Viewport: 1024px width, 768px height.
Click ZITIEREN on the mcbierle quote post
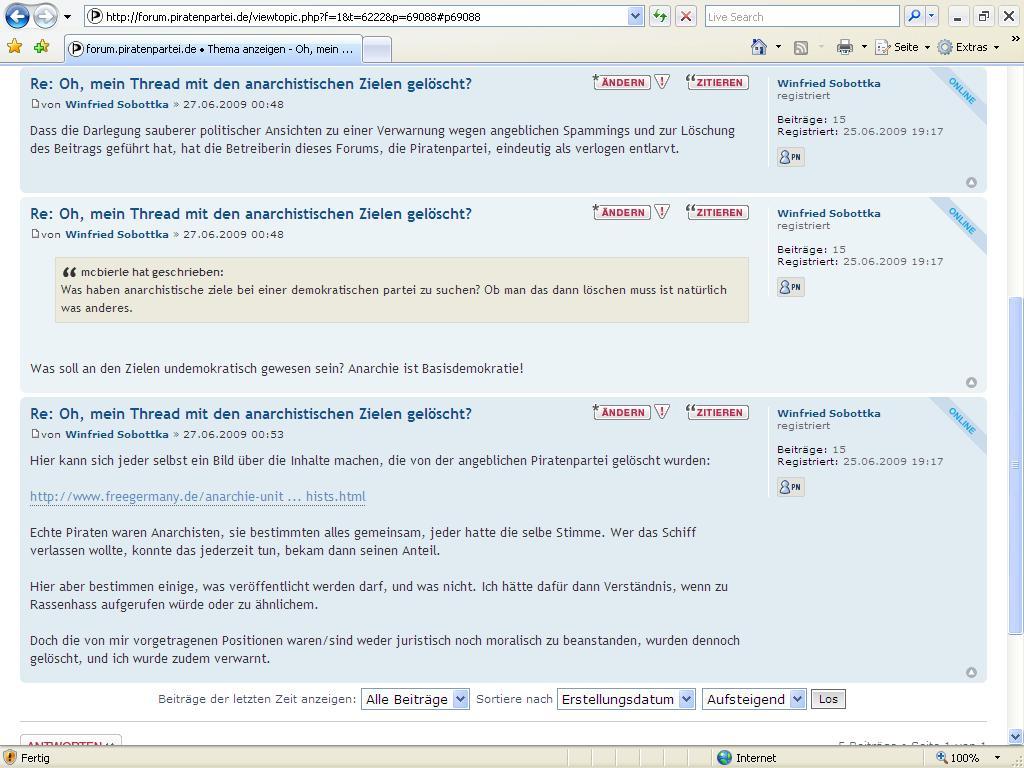pos(717,212)
